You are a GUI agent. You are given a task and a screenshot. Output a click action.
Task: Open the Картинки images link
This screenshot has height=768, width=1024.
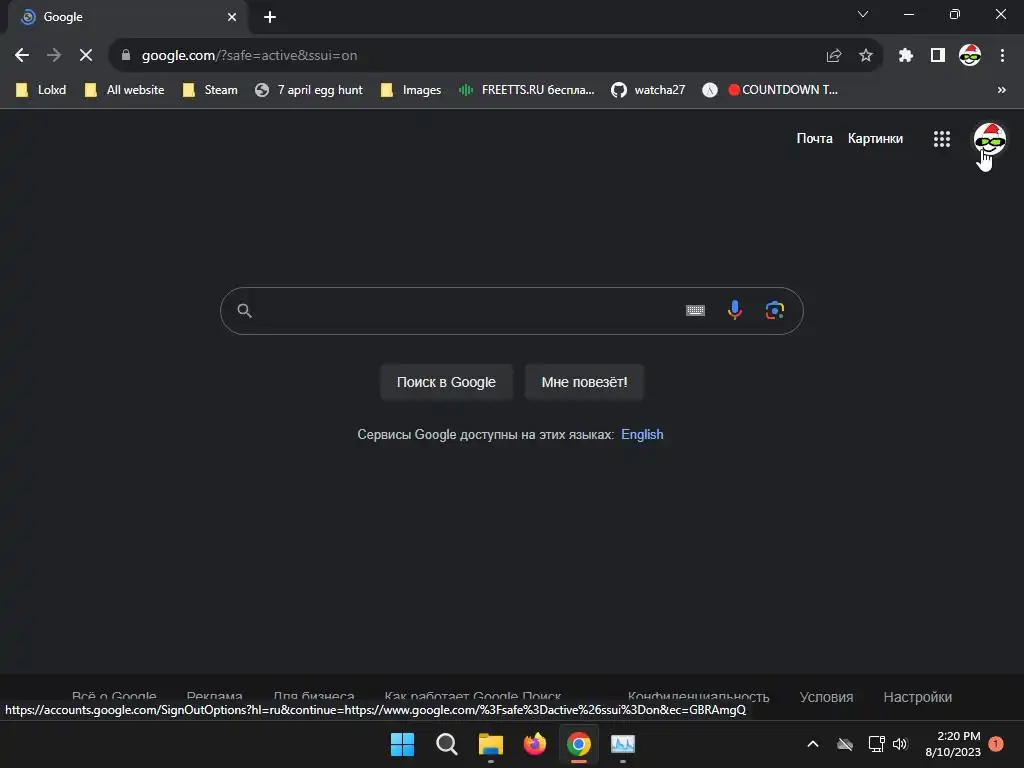pos(875,138)
